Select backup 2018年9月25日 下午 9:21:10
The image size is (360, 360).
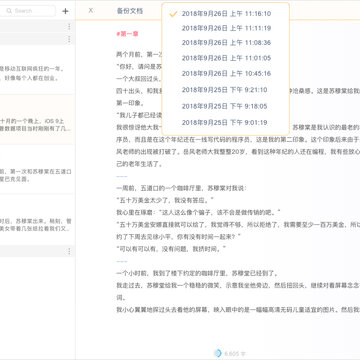(x=226, y=90)
